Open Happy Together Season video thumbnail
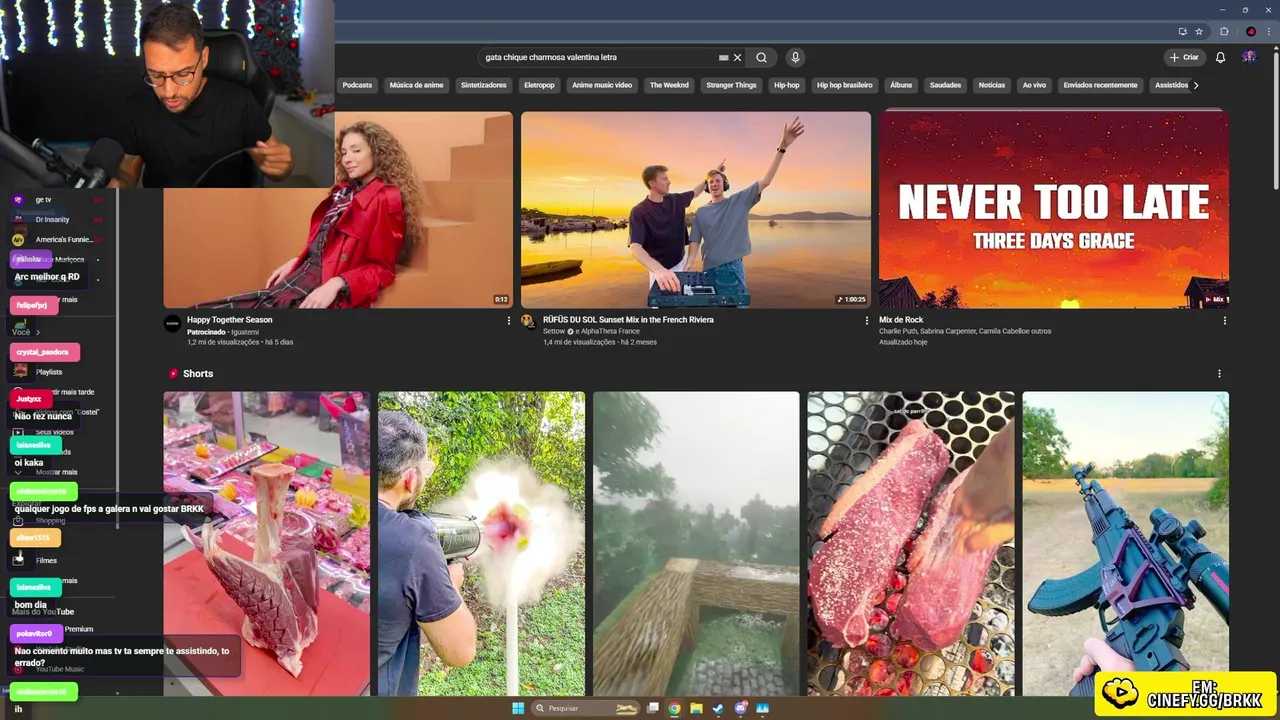The width and height of the screenshot is (1280, 720). pyautogui.click(x=424, y=209)
